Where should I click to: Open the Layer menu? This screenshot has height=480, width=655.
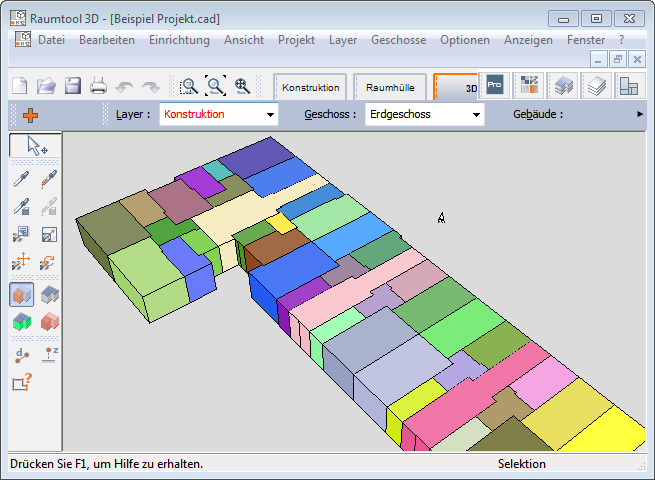coord(343,40)
